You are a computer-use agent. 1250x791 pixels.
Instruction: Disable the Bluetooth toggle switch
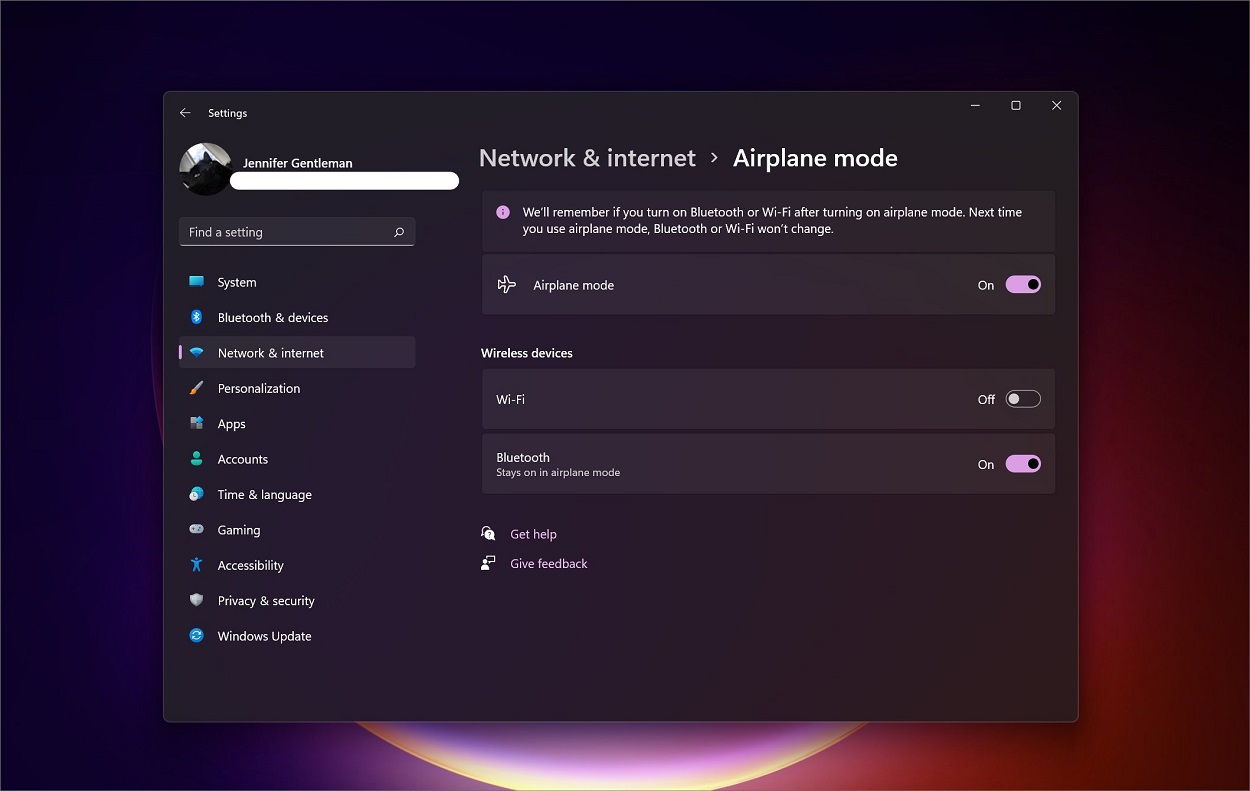pyautogui.click(x=1023, y=464)
